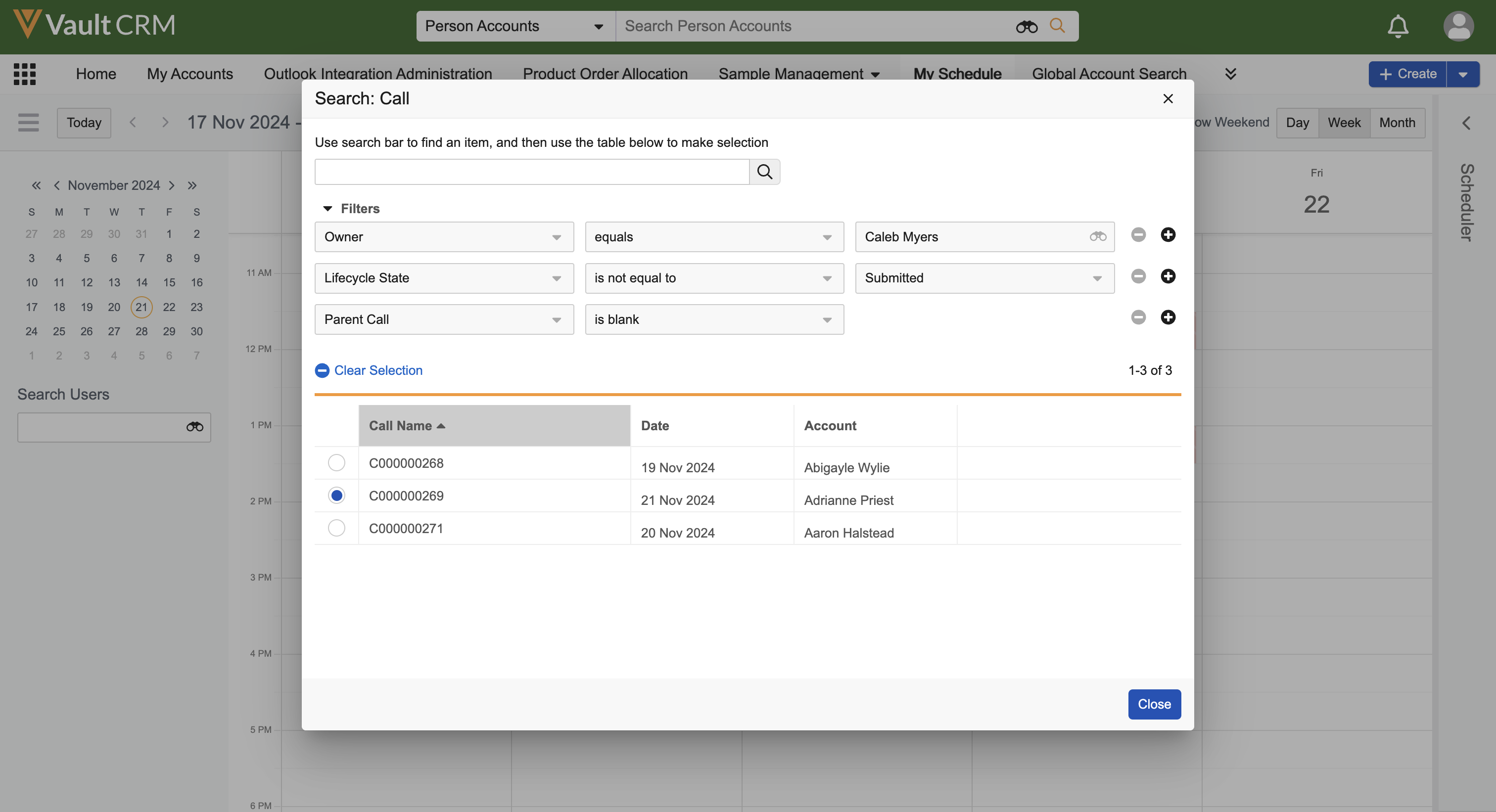Open the 'is not equal to' operator dropdown
The image size is (1496, 812).
(x=714, y=278)
